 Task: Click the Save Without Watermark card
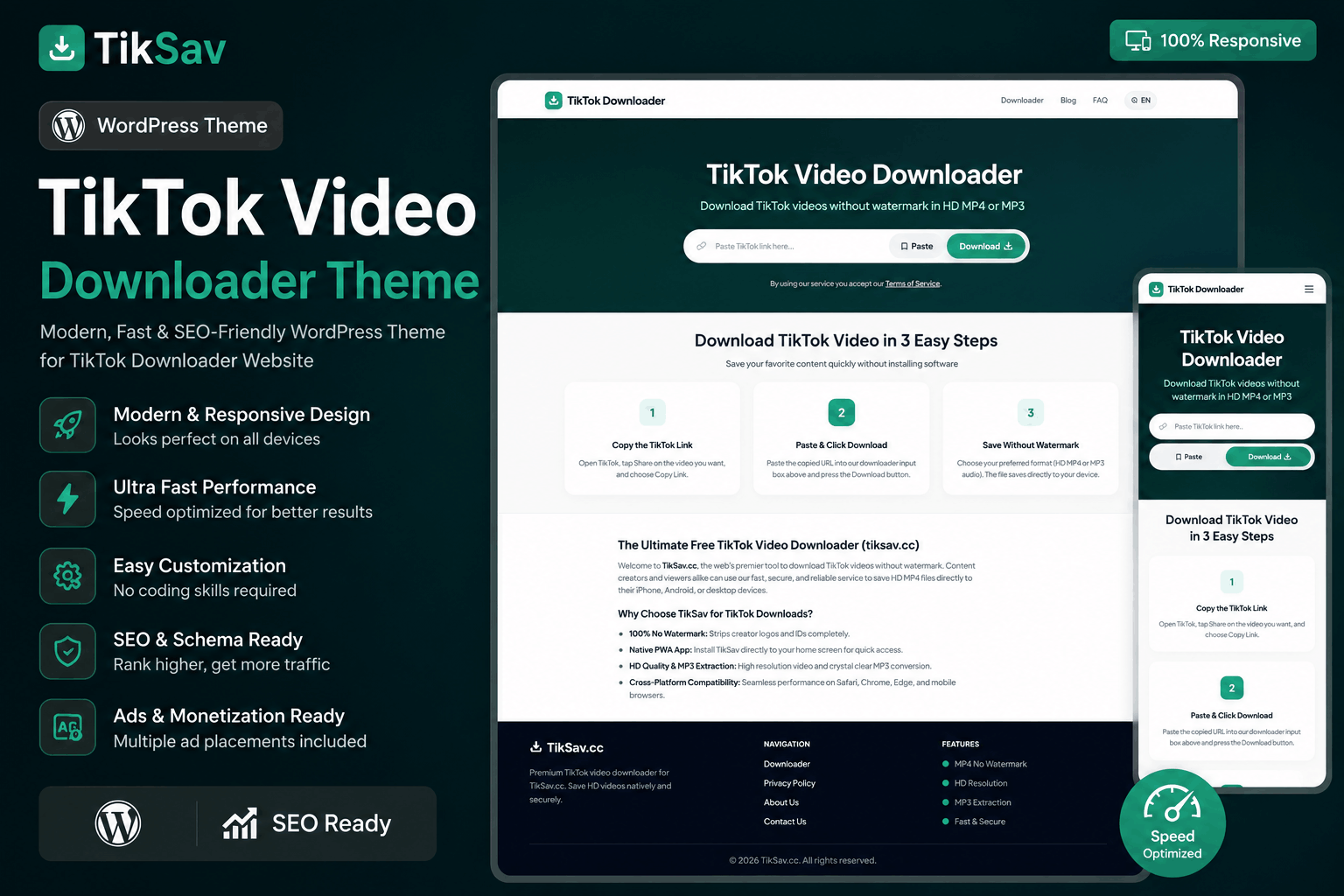(1031, 438)
